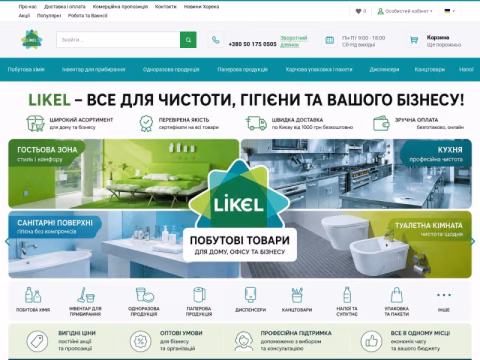Open Побутова хімія menu category

coord(26,69)
